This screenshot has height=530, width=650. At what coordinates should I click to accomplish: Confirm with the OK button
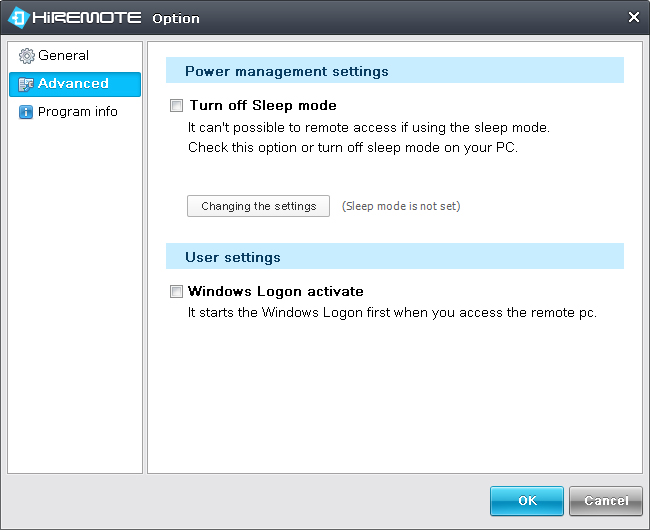pyautogui.click(x=527, y=501)
